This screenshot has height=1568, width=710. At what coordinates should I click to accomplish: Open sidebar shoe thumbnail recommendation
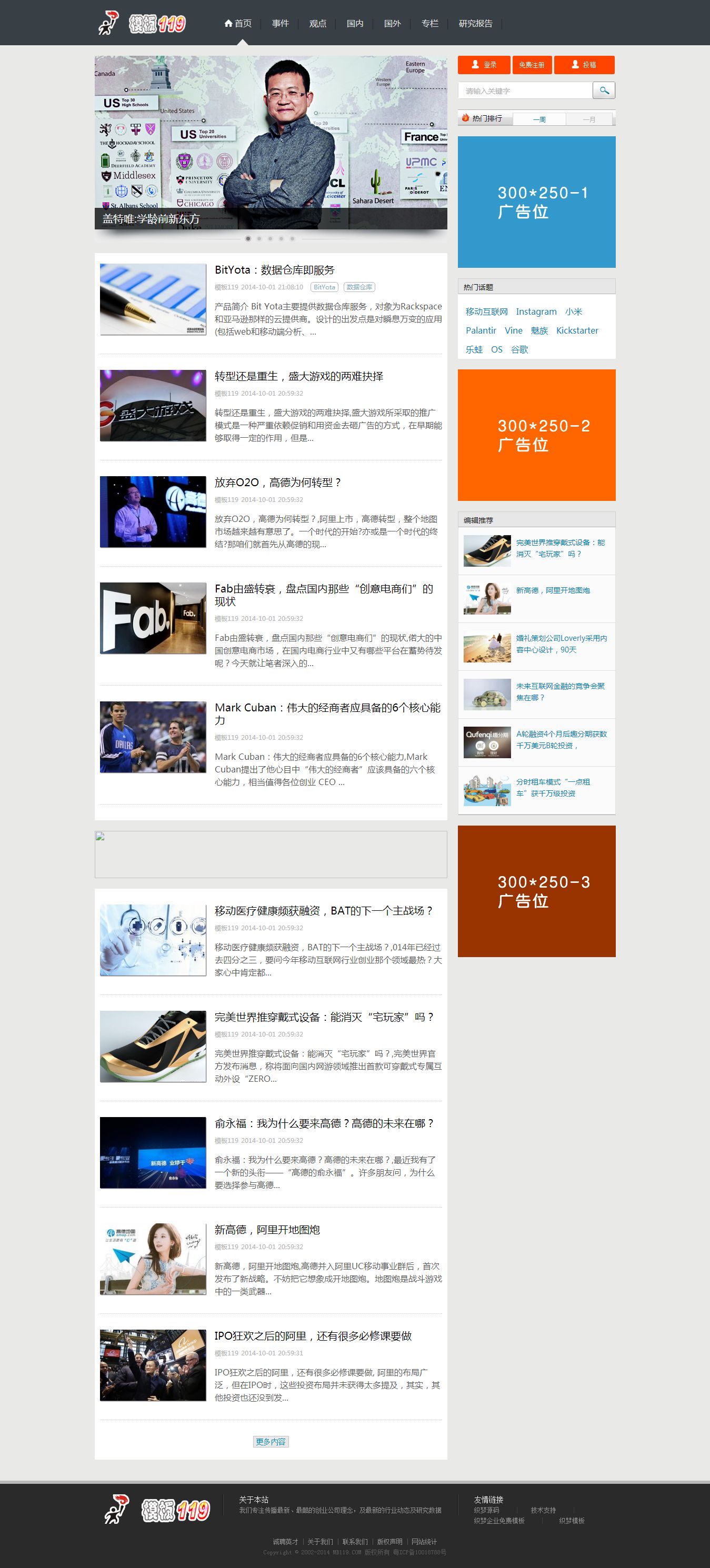pyautogui.click(x=487, y=551)
